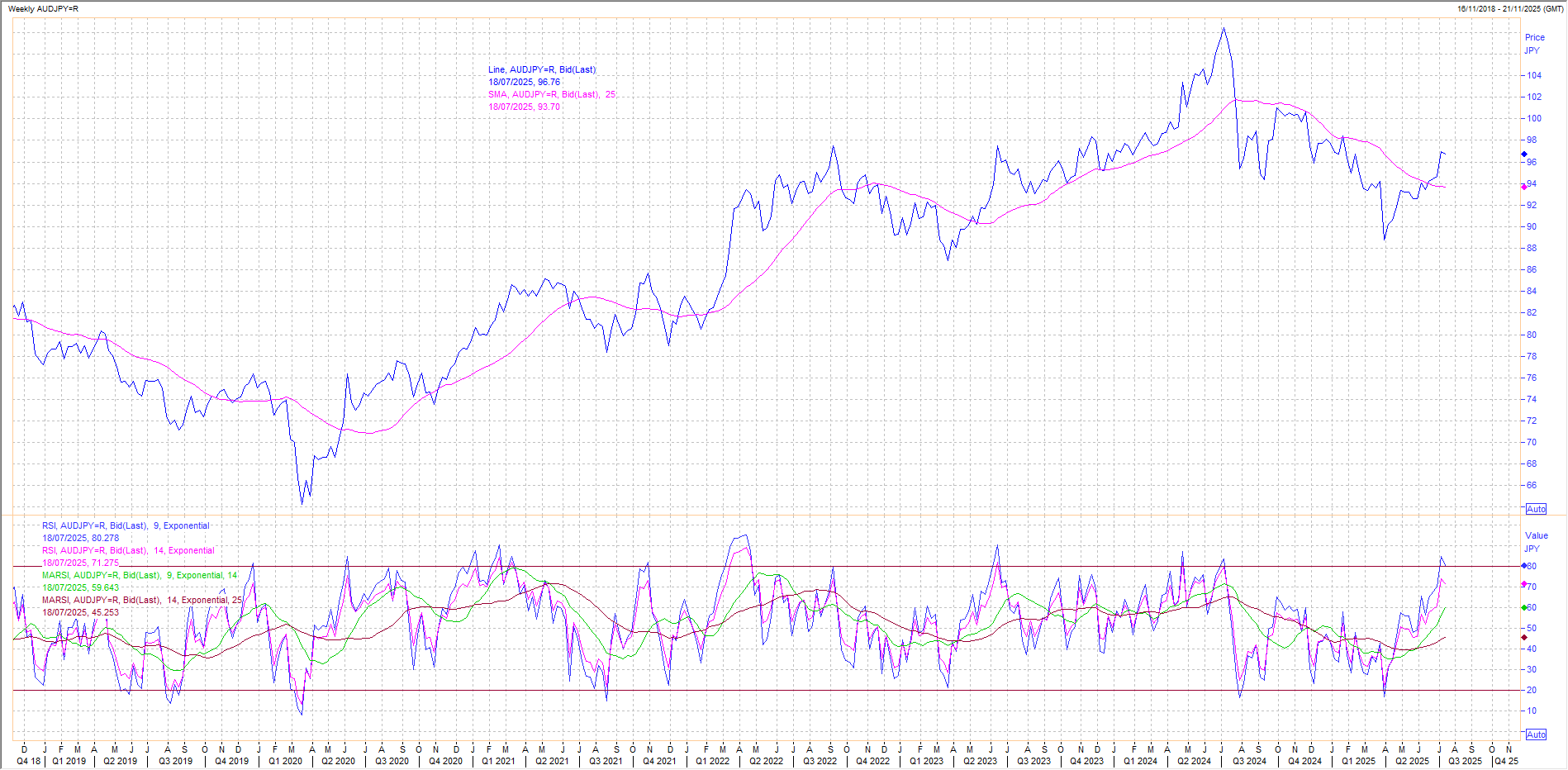Viewport: 1568px width, 770px height.
Task: Click the green MARSI diamond marker
Action: tap(1524, 607)
